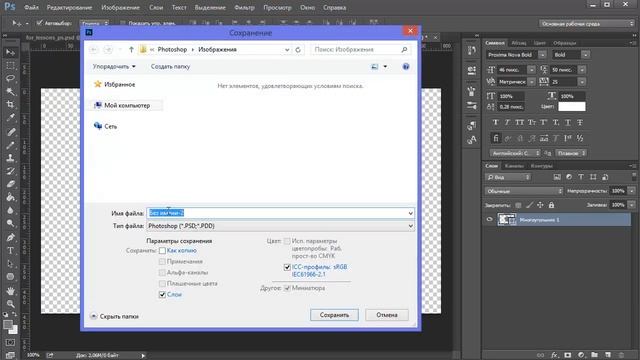640x360 pixels.
Task: Open save dialog help icon
Action: pos(406,67)
